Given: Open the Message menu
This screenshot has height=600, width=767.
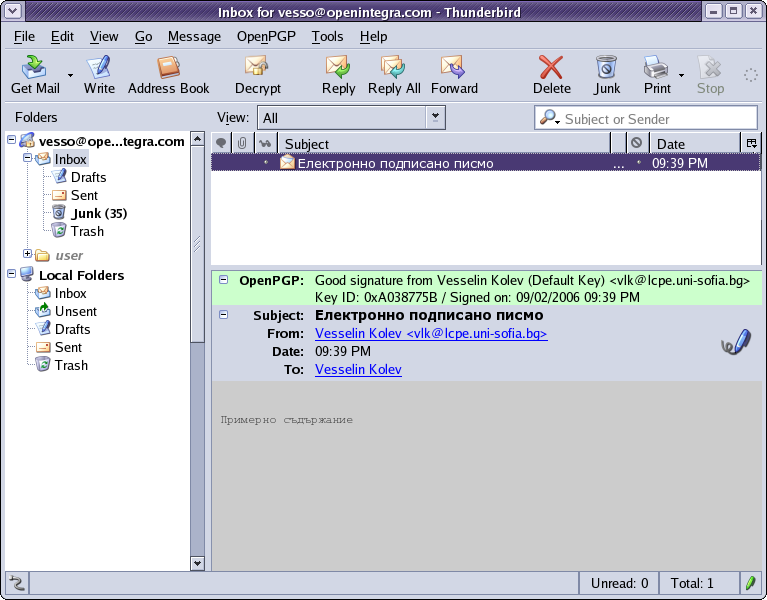Looking at the screenshot, I should point(194,37).
